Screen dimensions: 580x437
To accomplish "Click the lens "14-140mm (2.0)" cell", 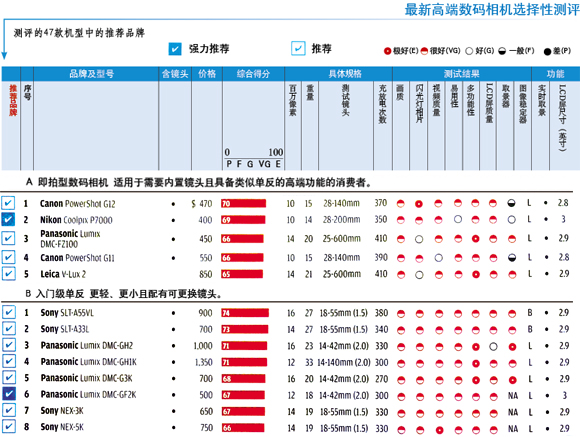I will point(344,362).
